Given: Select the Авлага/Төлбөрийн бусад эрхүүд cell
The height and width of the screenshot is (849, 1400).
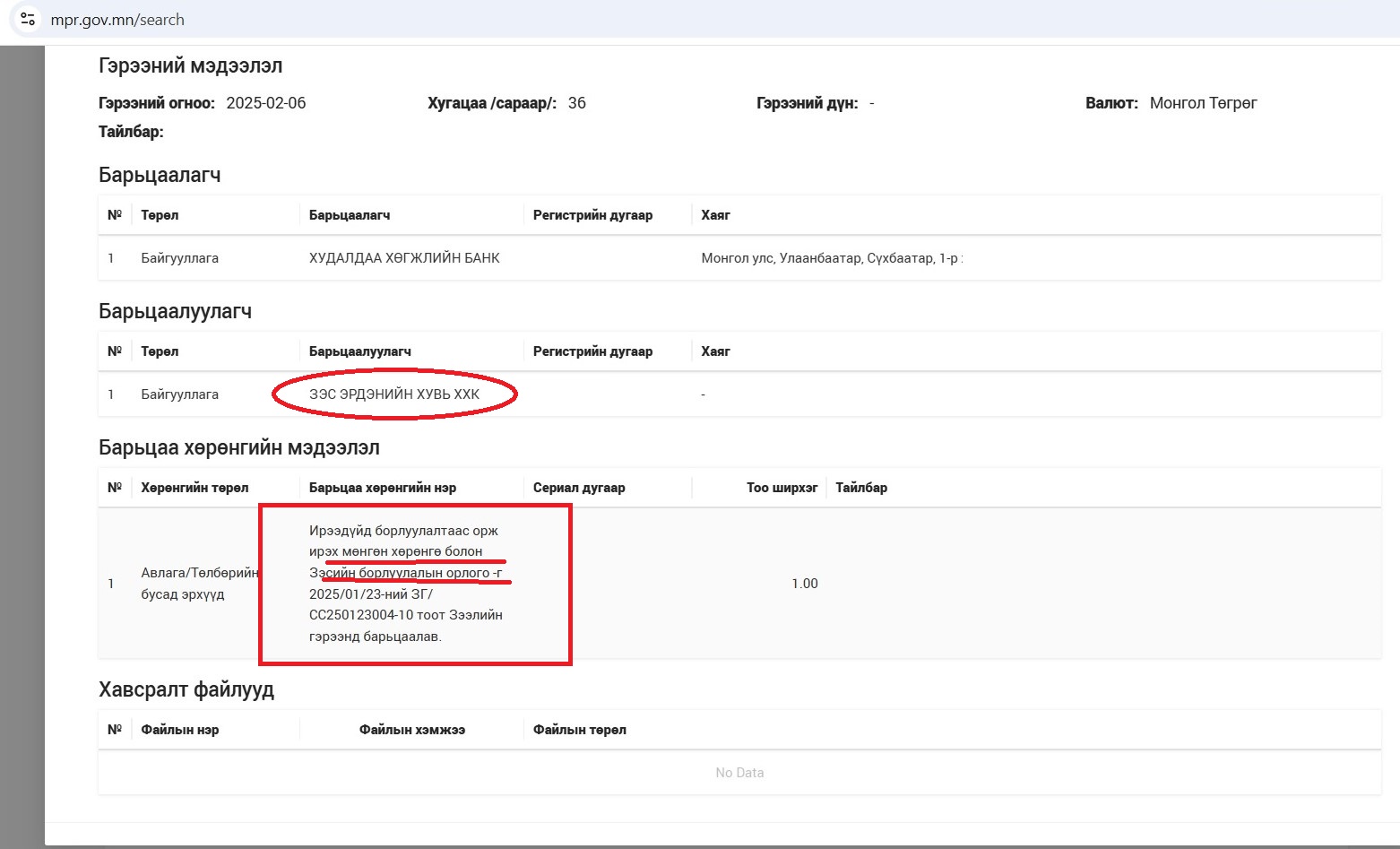Looking at the screenshot, I should [x=199, y=584].
